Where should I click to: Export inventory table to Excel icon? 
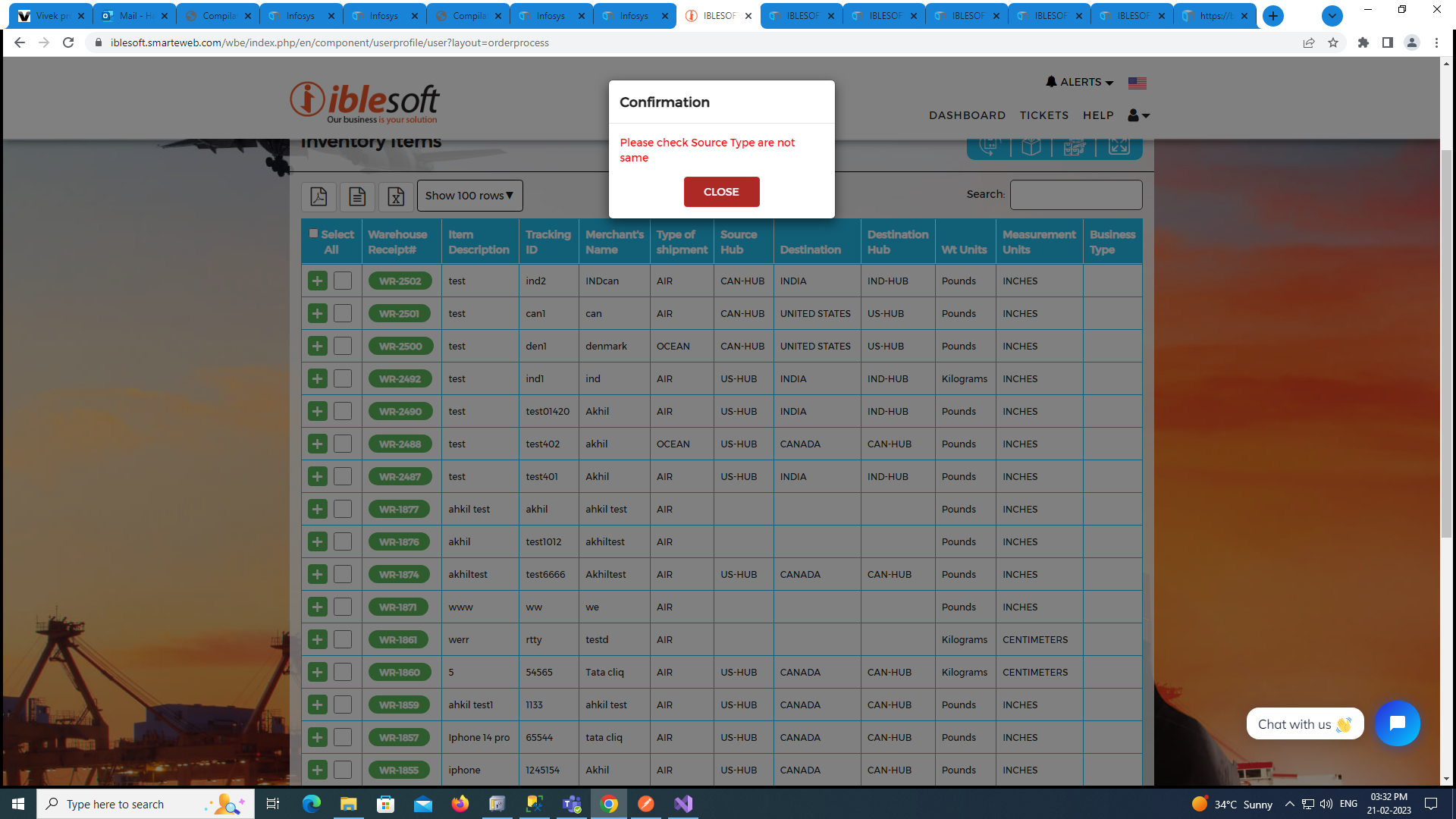point(396,196)
